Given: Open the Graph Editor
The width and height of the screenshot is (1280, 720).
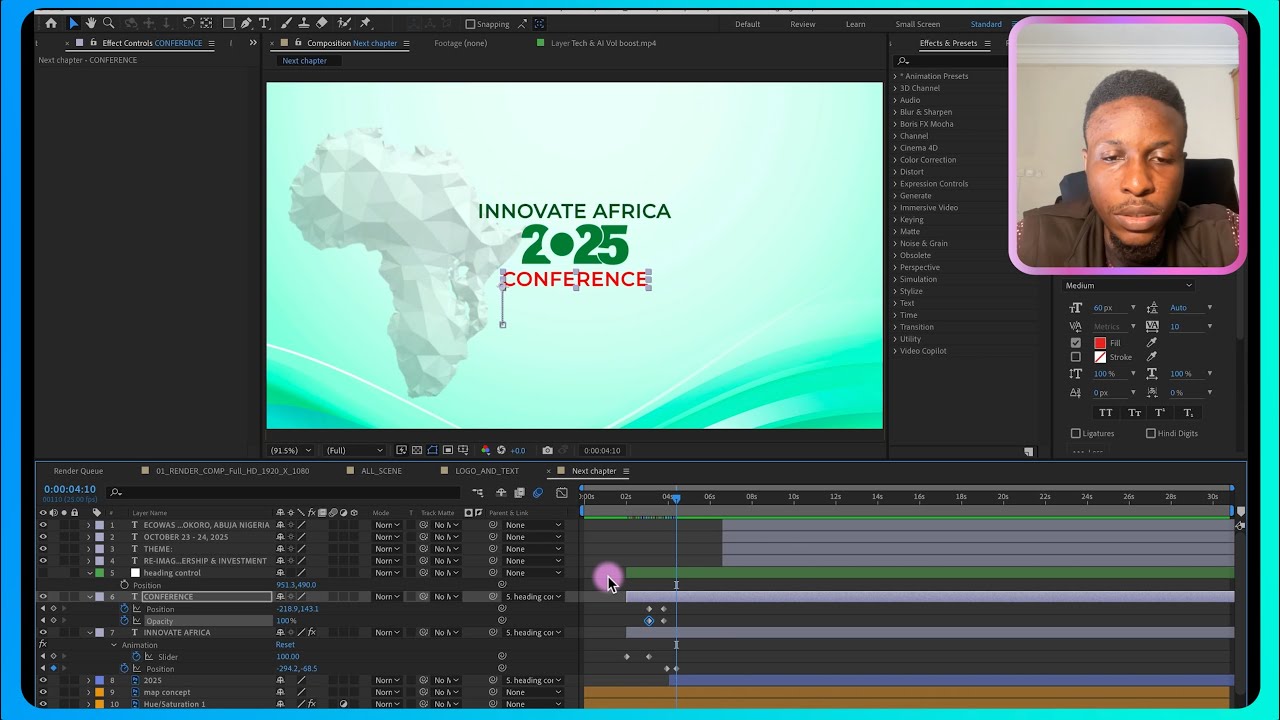Looking at the screenshot, I should point(562,492).
